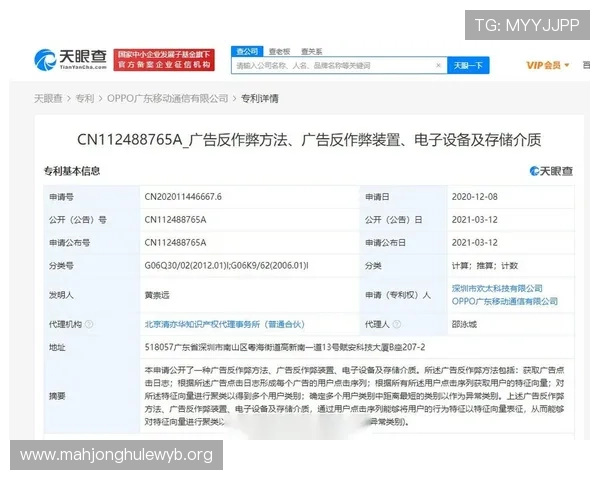Viewport: 600px width, 480px height.
Task: Select application date 2020-12-08
Action: pyautogui.click(x=474, y=197)
